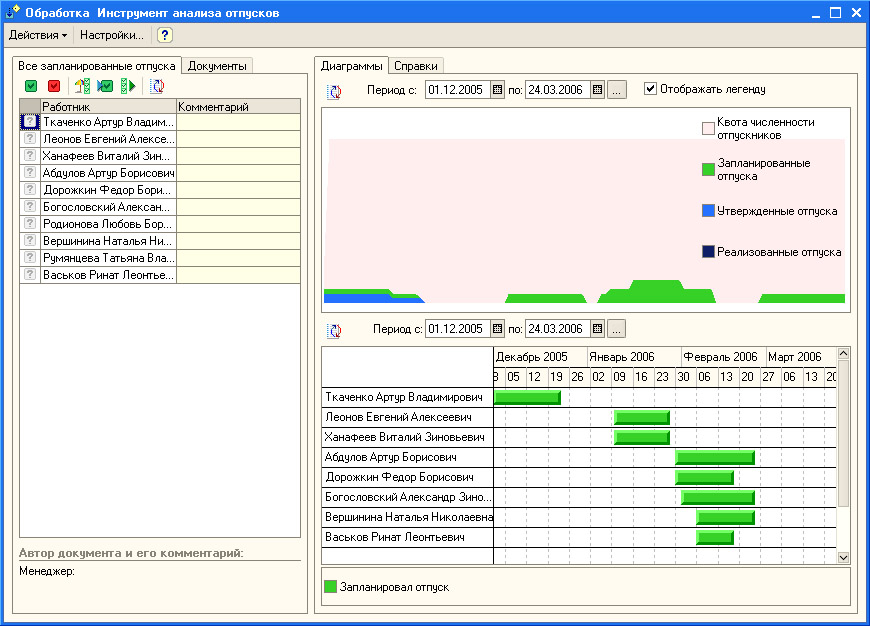The width and height of the screenshot is (870, 626).
Task: Refresh the Gantt chart beside its period fields
Action: (335, 331)
